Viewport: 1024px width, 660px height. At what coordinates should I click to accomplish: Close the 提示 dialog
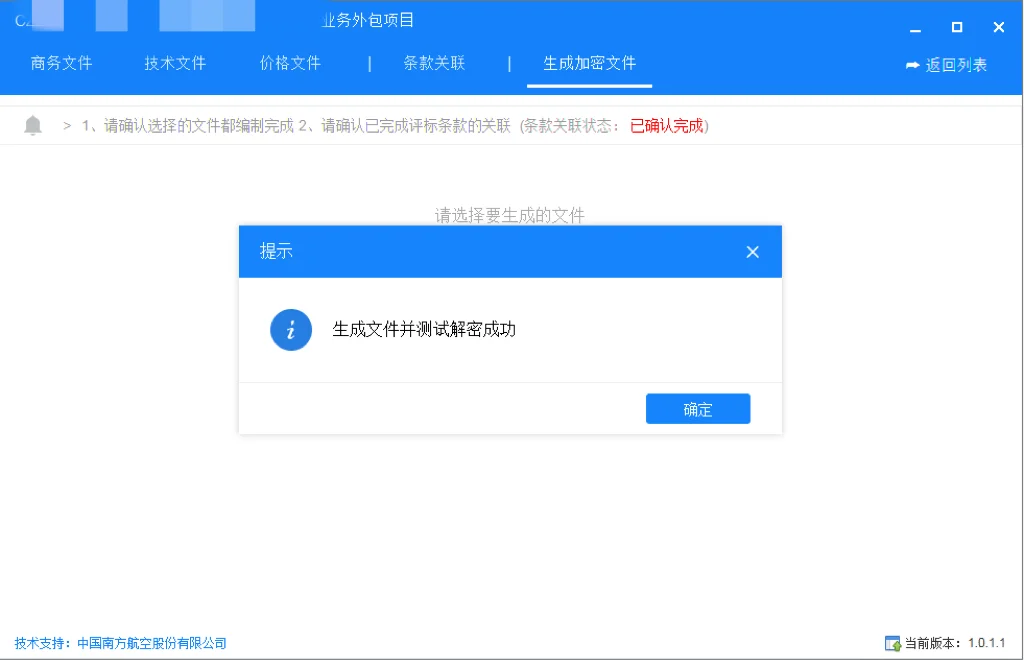click(752, 251)
